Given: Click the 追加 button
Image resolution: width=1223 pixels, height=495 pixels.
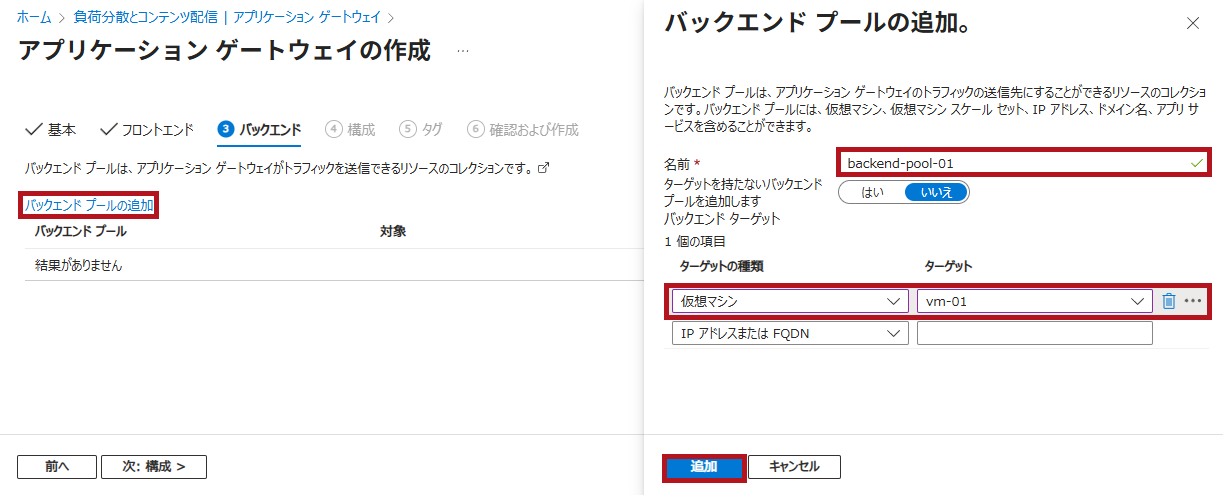Looking at the screenshot, I should 704,467.
